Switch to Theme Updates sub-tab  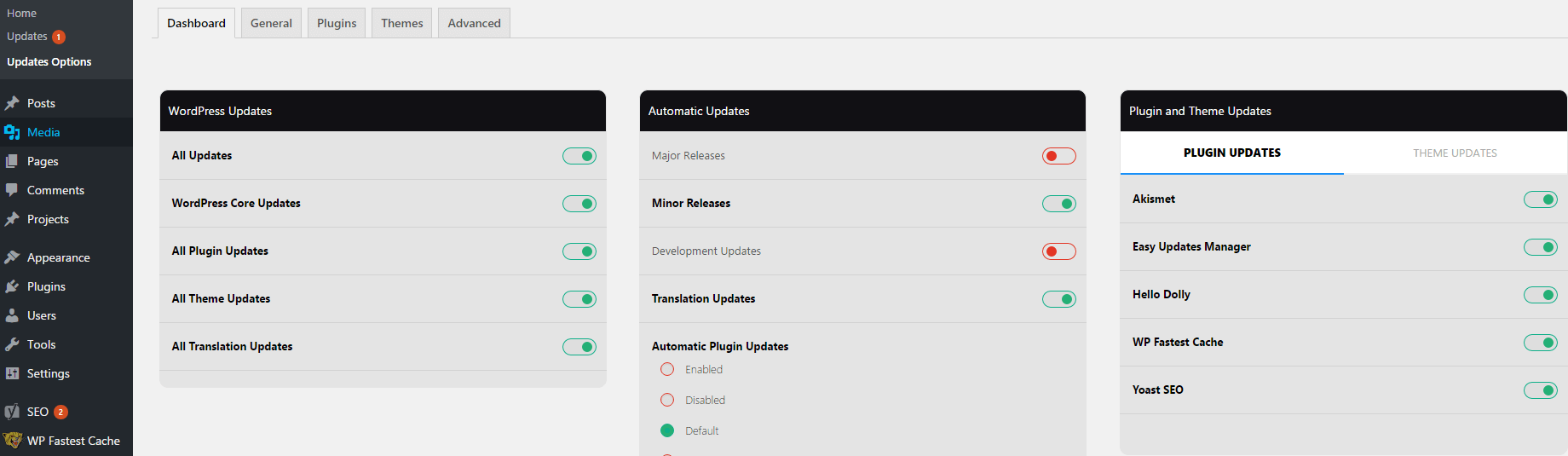pos(1456,153)
